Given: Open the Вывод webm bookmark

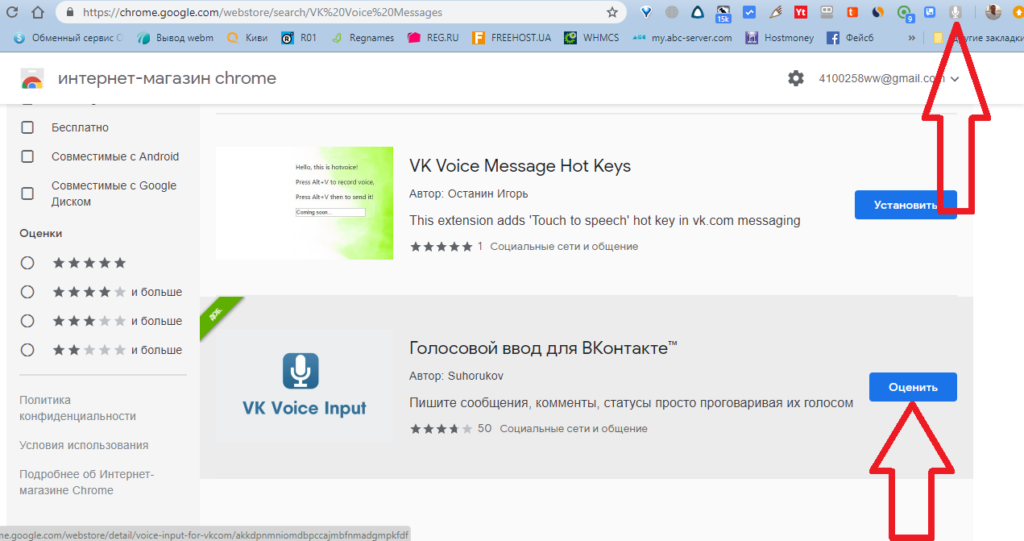Looking at the screenshot, I should pyautogui.click(x=175, y=38).
